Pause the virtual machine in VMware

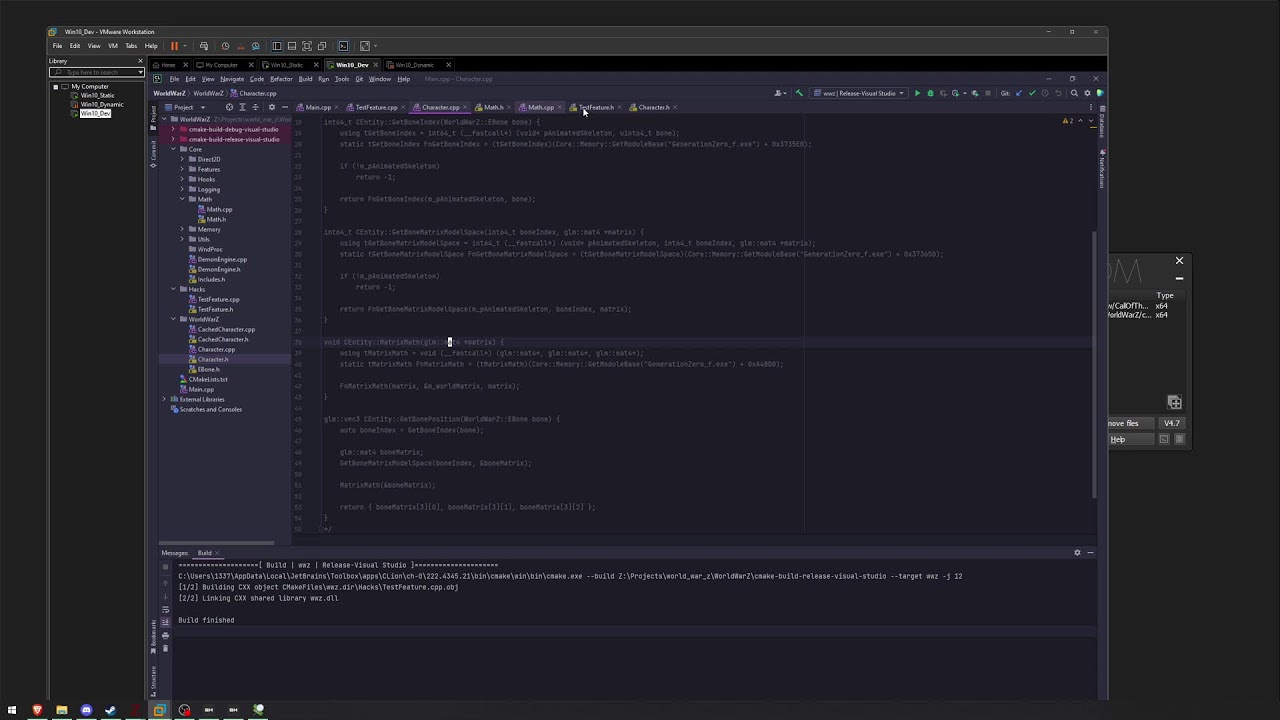(x=174, y=45)
